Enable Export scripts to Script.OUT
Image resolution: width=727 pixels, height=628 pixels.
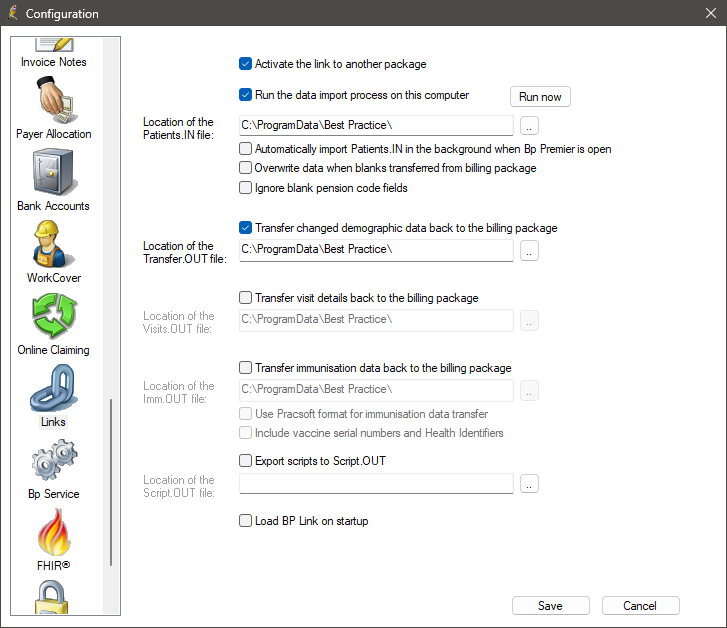click(245, 461)
